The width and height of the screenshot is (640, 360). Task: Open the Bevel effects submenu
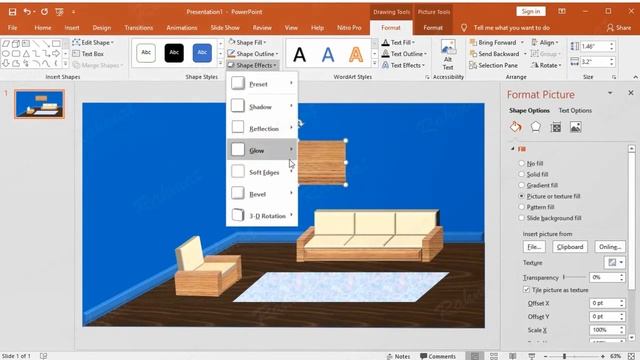262,194
